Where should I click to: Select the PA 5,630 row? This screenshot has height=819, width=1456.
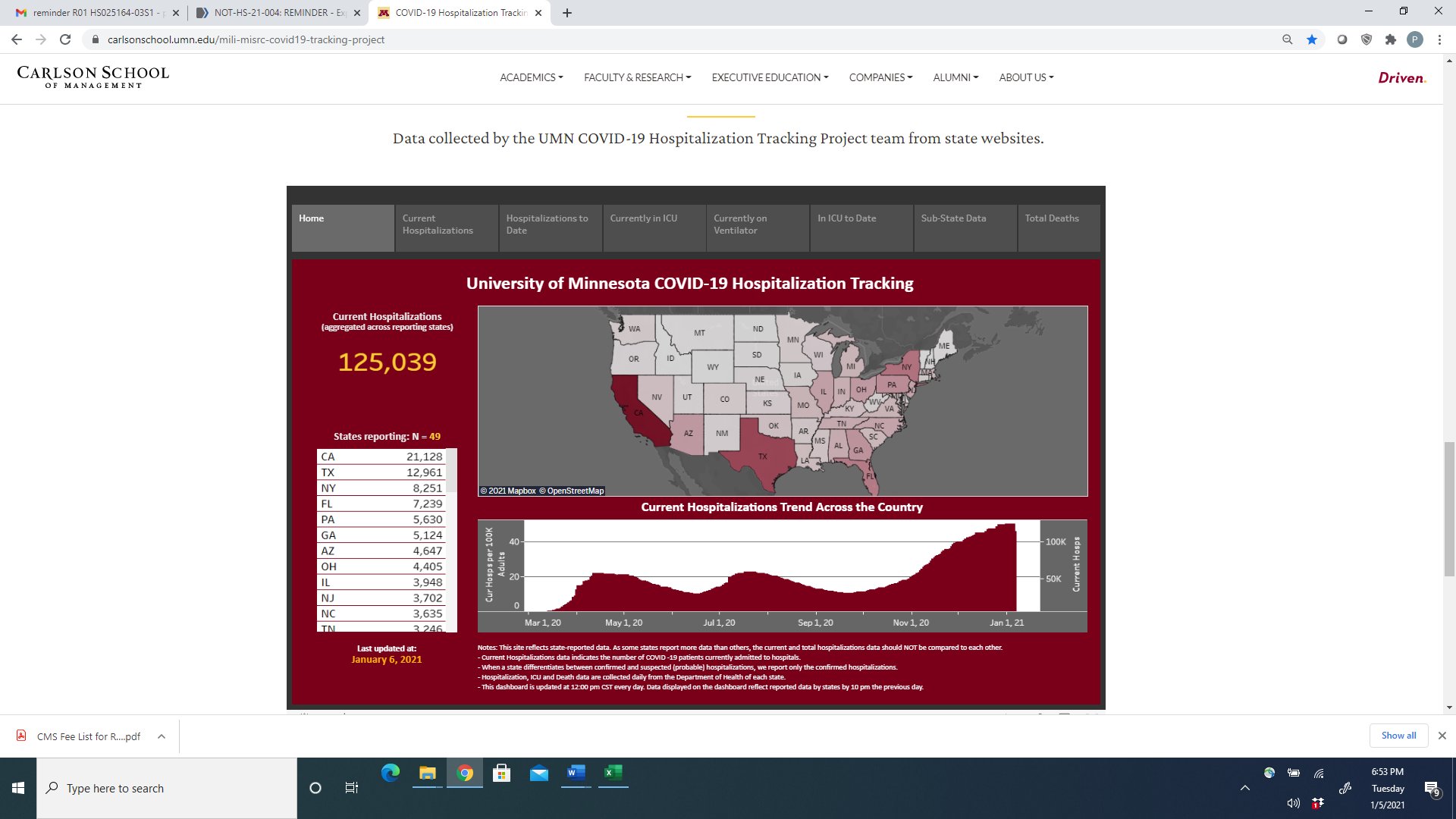(x=381, y=519)
